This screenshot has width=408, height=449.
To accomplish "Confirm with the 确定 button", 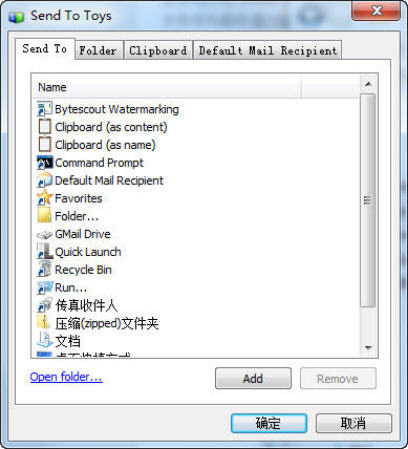I will click(x=269, y=423).
